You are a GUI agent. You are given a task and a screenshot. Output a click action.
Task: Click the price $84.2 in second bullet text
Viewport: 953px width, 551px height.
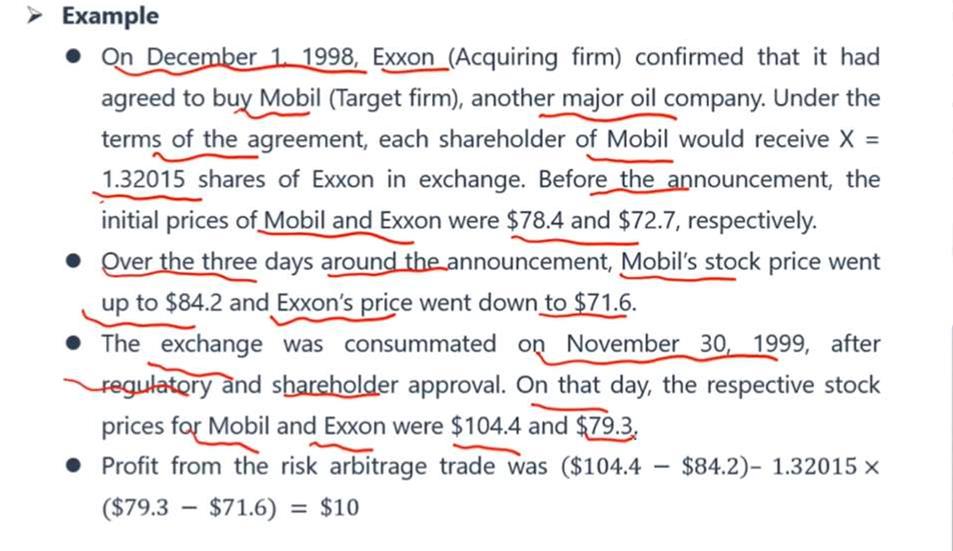click(193, 303)
